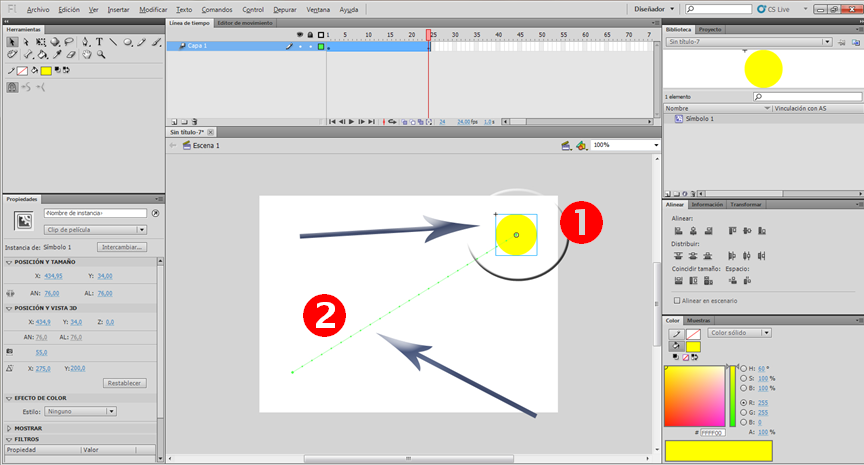Select the S saturation radio button
The height and width of the screenshot is (465, 864).
(x=744, y=379)
